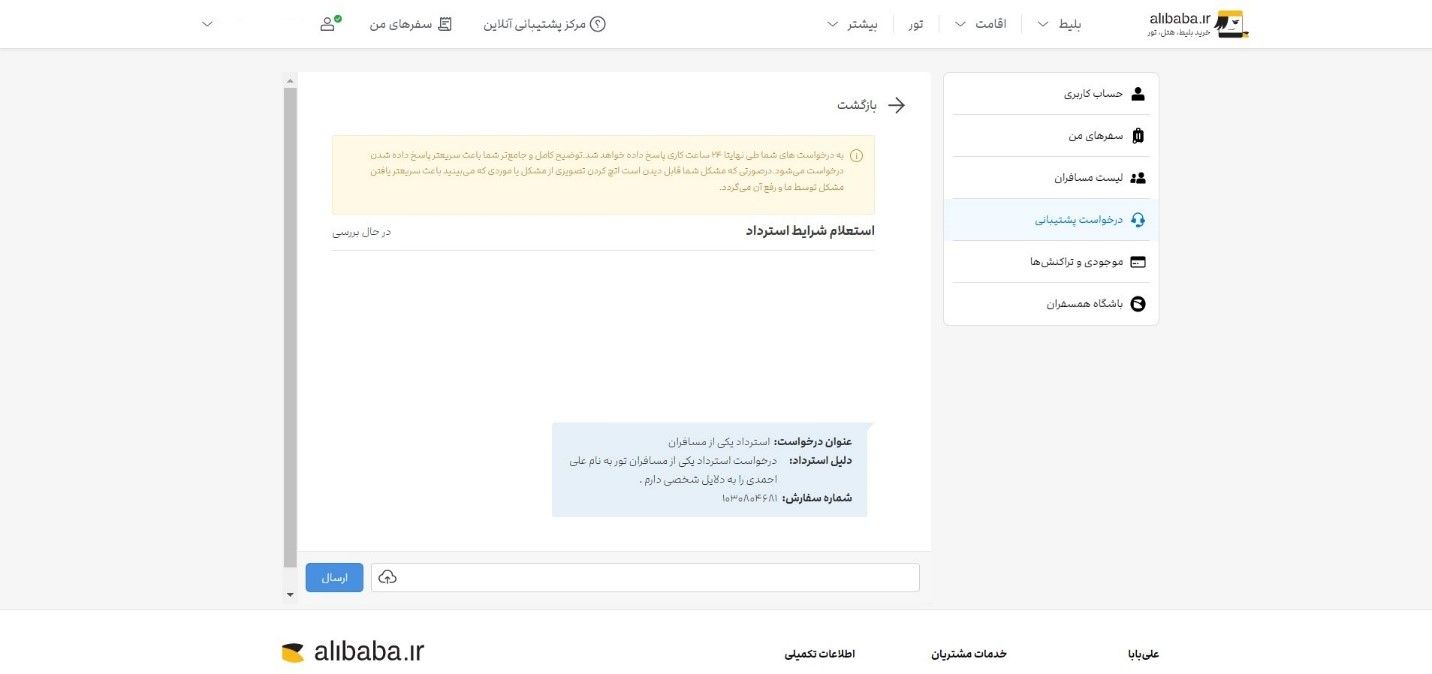The image size is (1432, 674).
Task: Click the back arrow icon
Action: pos(896,105)
